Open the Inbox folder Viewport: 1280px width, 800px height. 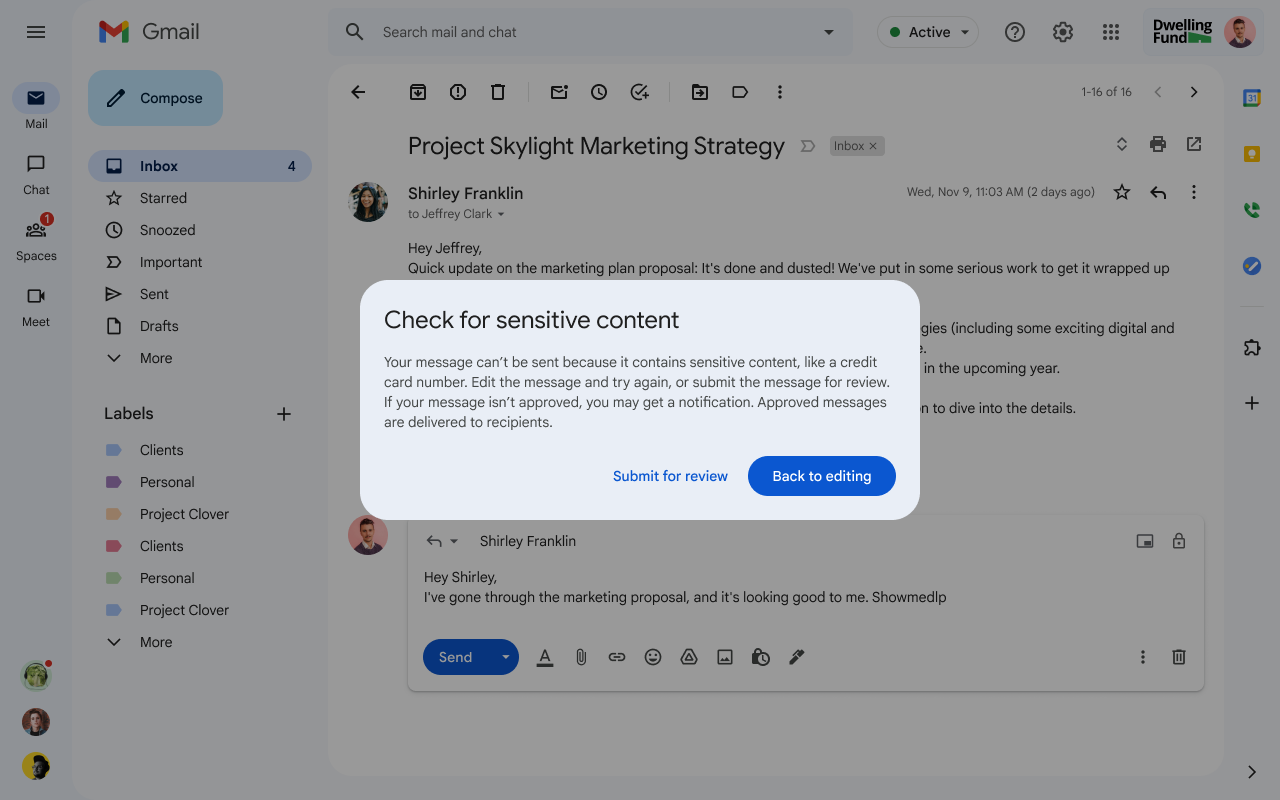[200, 166]
